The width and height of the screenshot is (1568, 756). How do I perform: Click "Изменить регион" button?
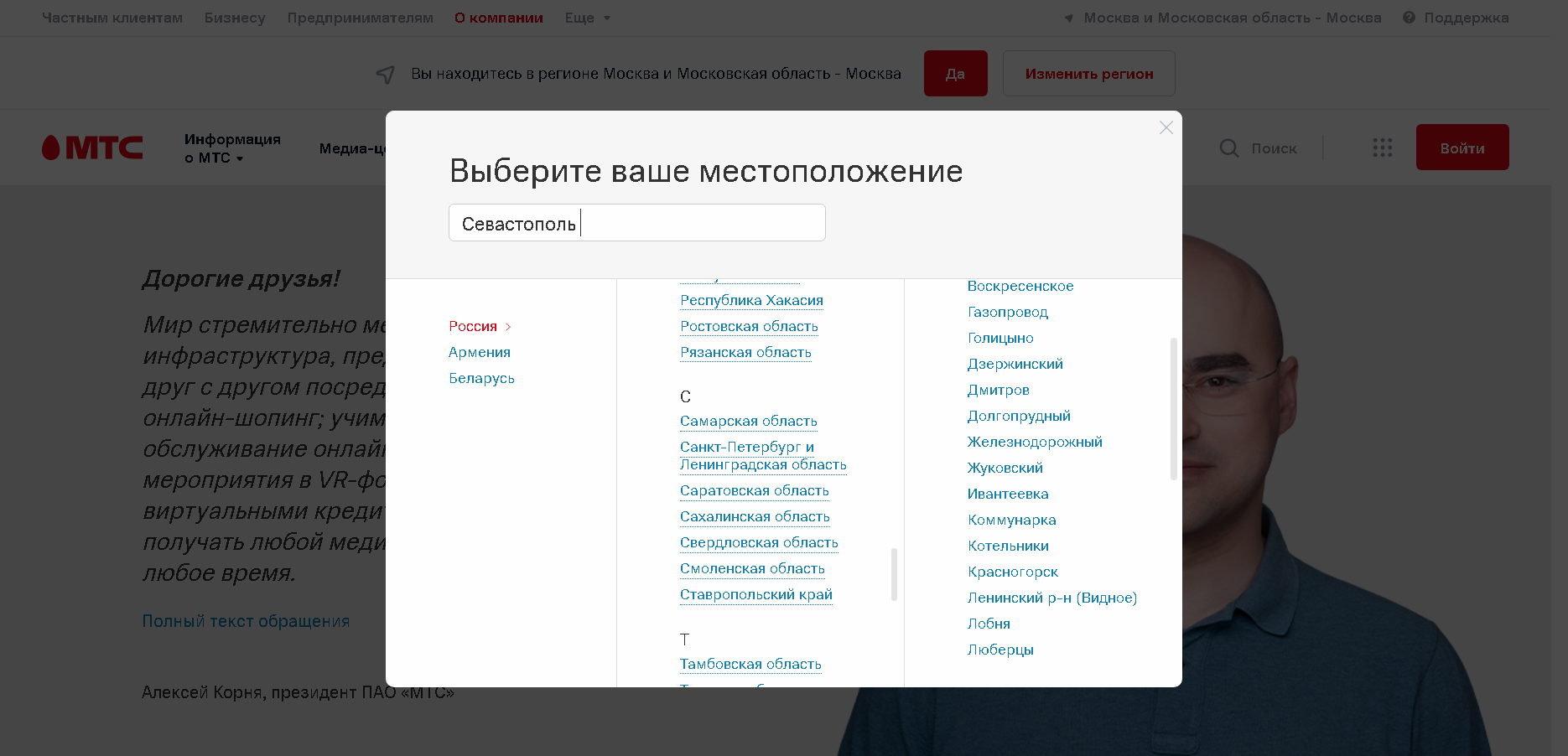(1088, 73)
